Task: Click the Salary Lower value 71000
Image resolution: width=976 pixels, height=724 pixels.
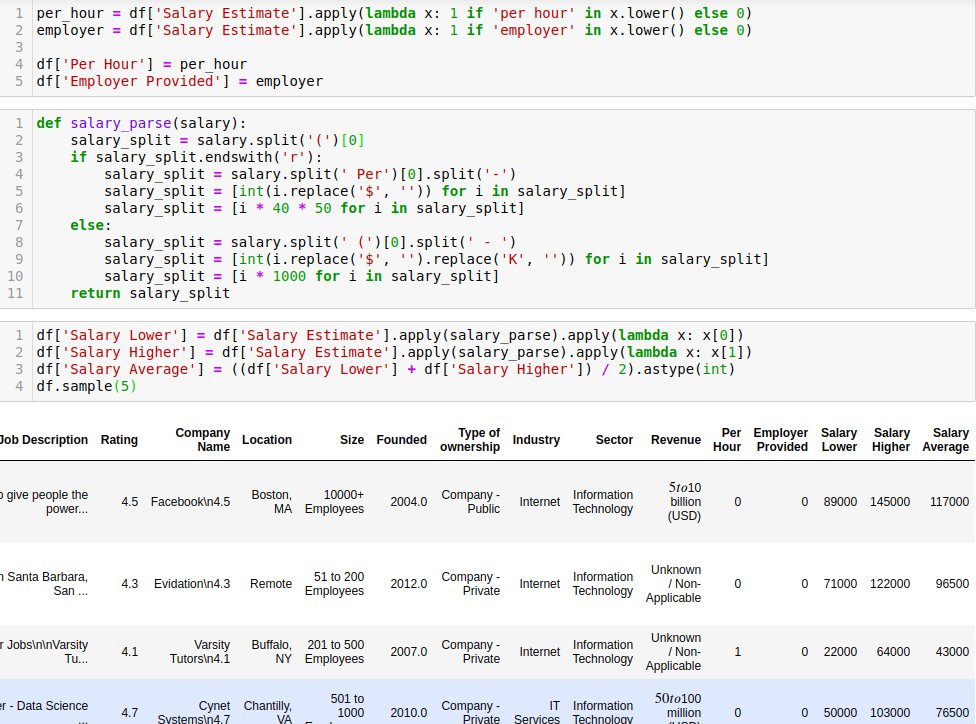Action: pyautogui.click(x=840, y=584)
